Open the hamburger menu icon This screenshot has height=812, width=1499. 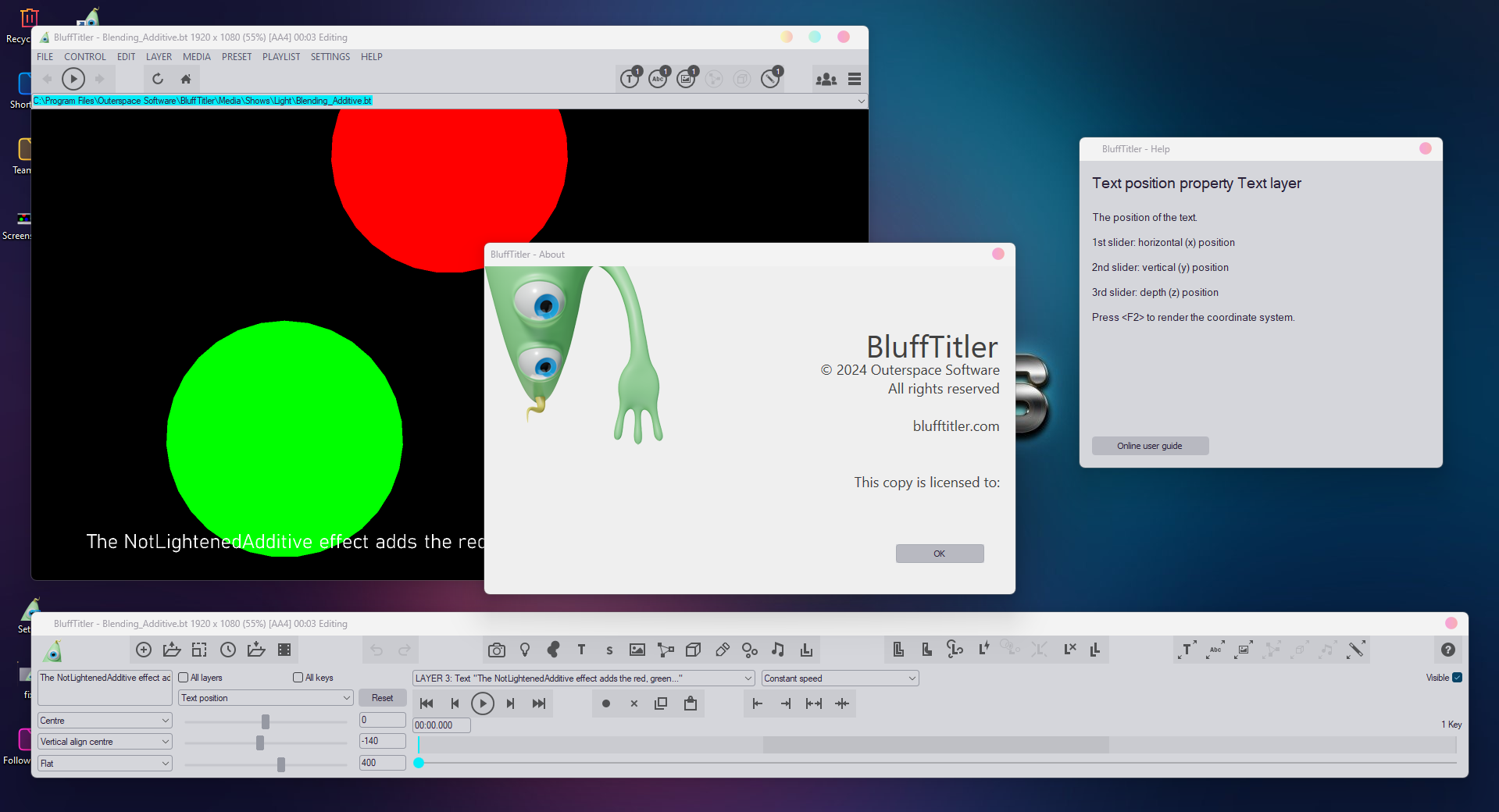pyautogui.click(x=855, y=79)
